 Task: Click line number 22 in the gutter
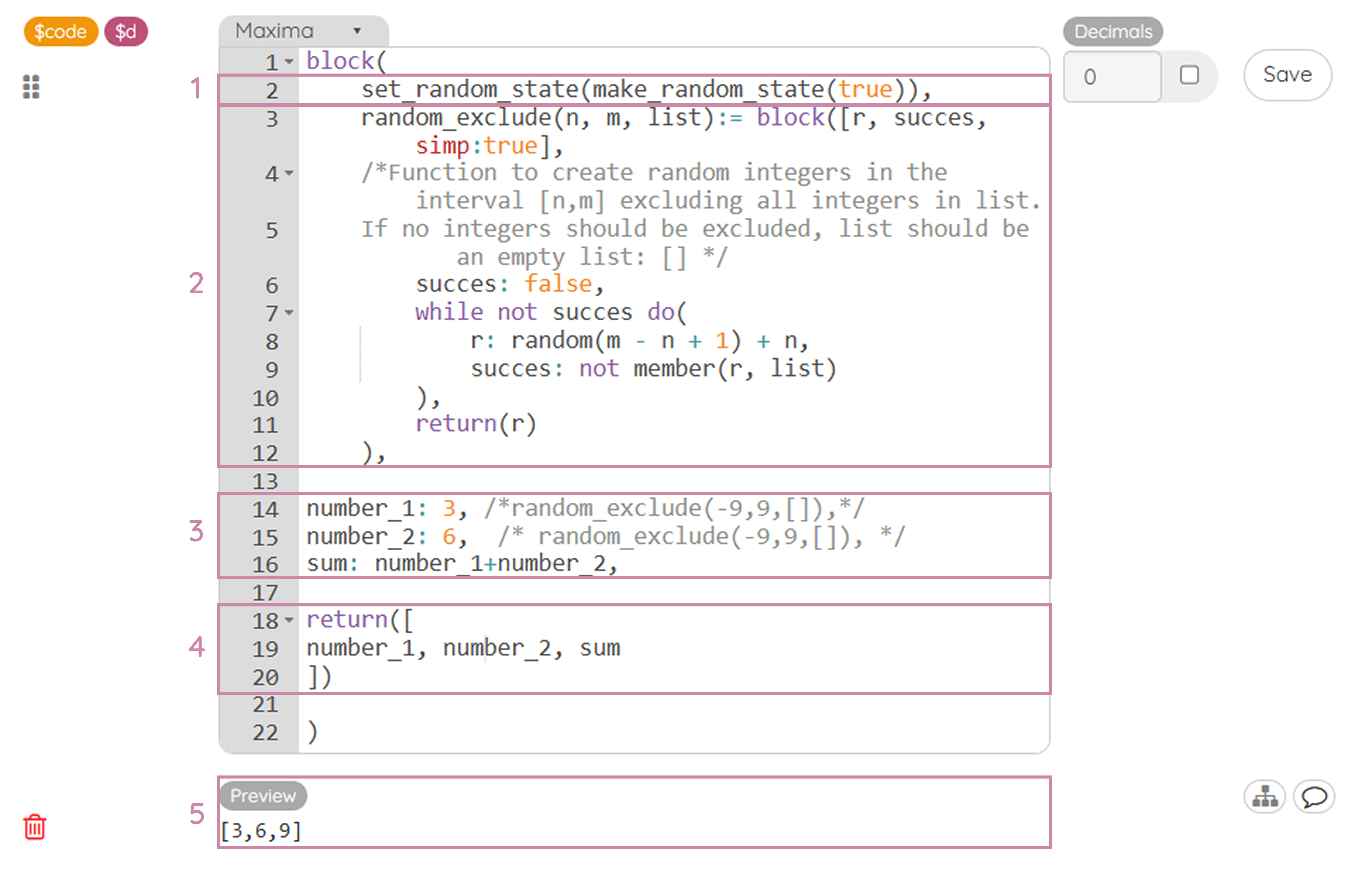coord(265,733)
